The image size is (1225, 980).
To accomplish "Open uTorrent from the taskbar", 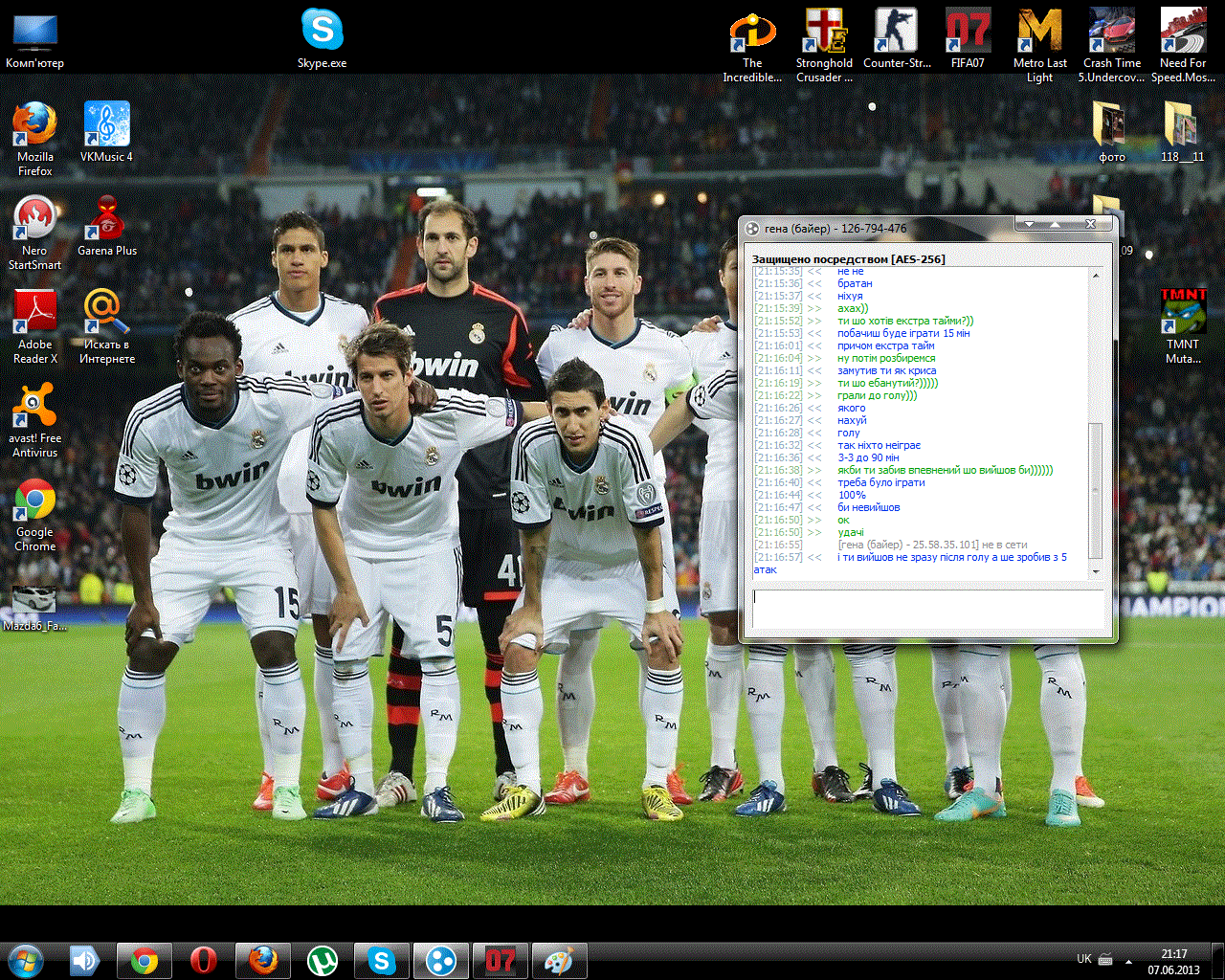I will (x=323, y=960).
